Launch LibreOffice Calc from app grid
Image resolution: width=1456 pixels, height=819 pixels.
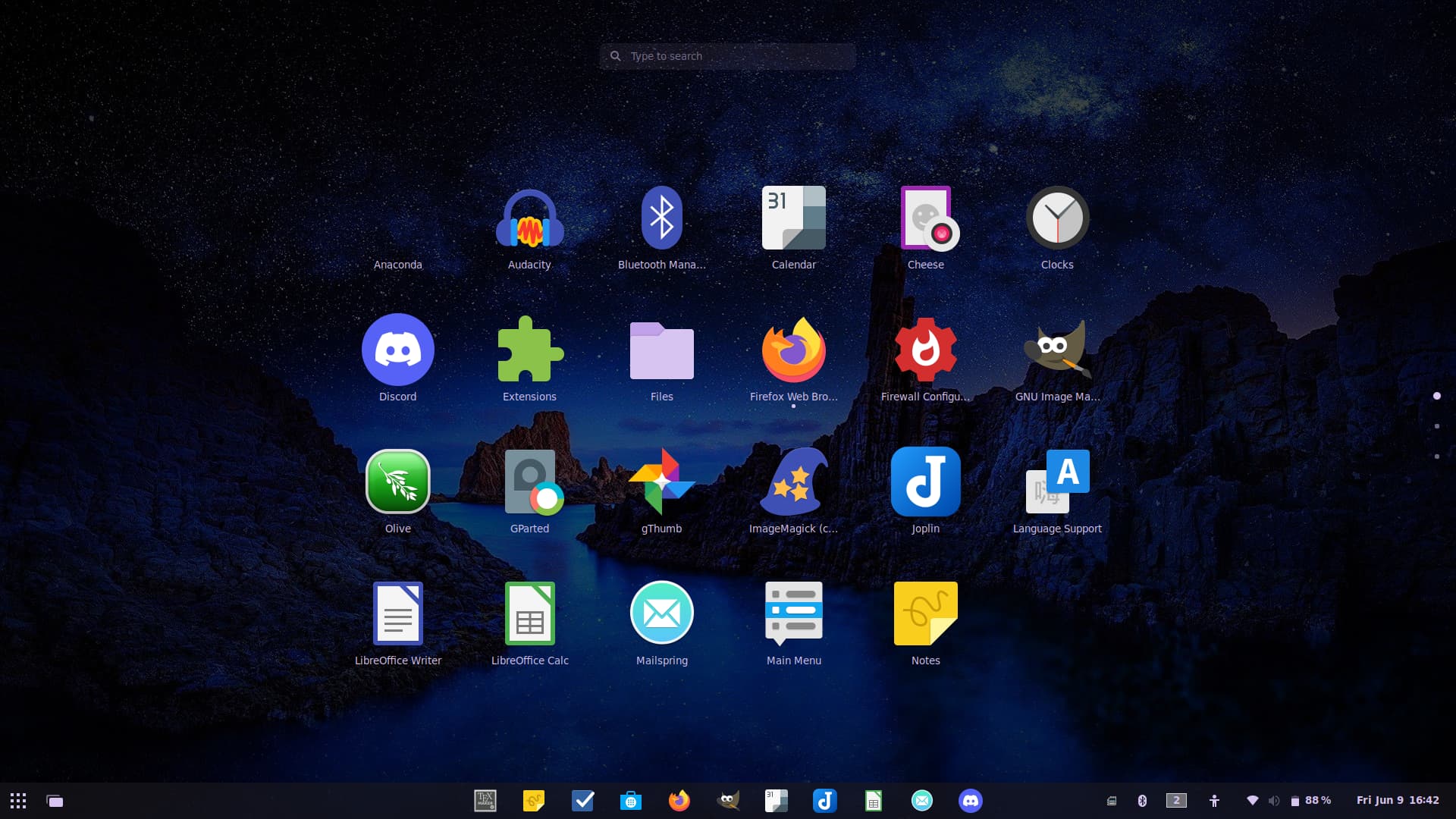click(529, 614)
